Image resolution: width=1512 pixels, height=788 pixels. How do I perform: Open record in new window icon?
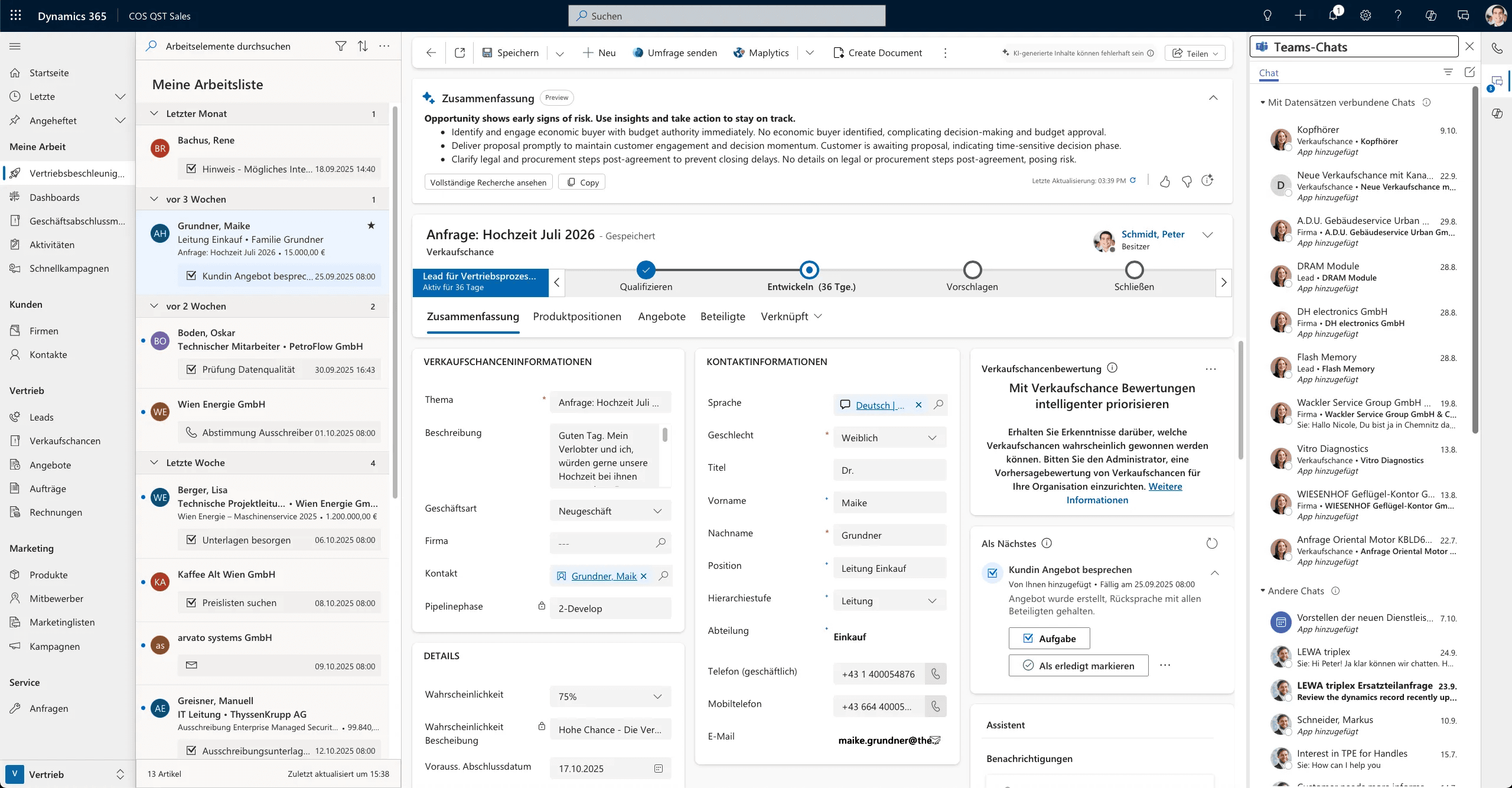click(460, 53)
